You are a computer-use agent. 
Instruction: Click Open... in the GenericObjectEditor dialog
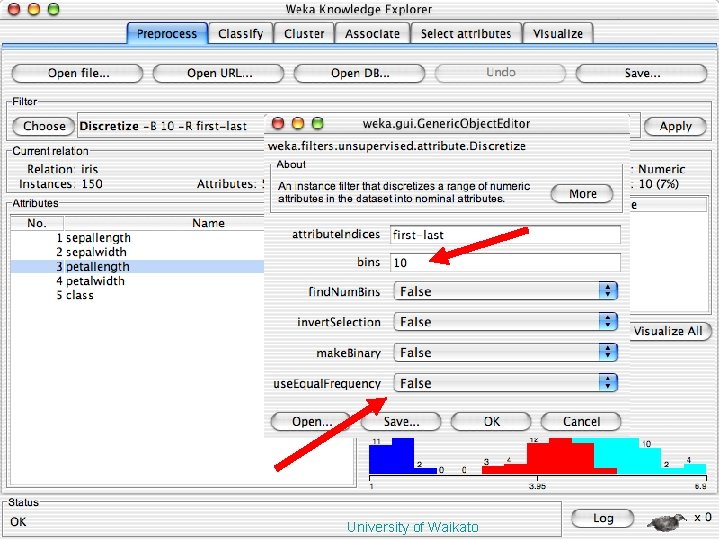pos(311,422)
